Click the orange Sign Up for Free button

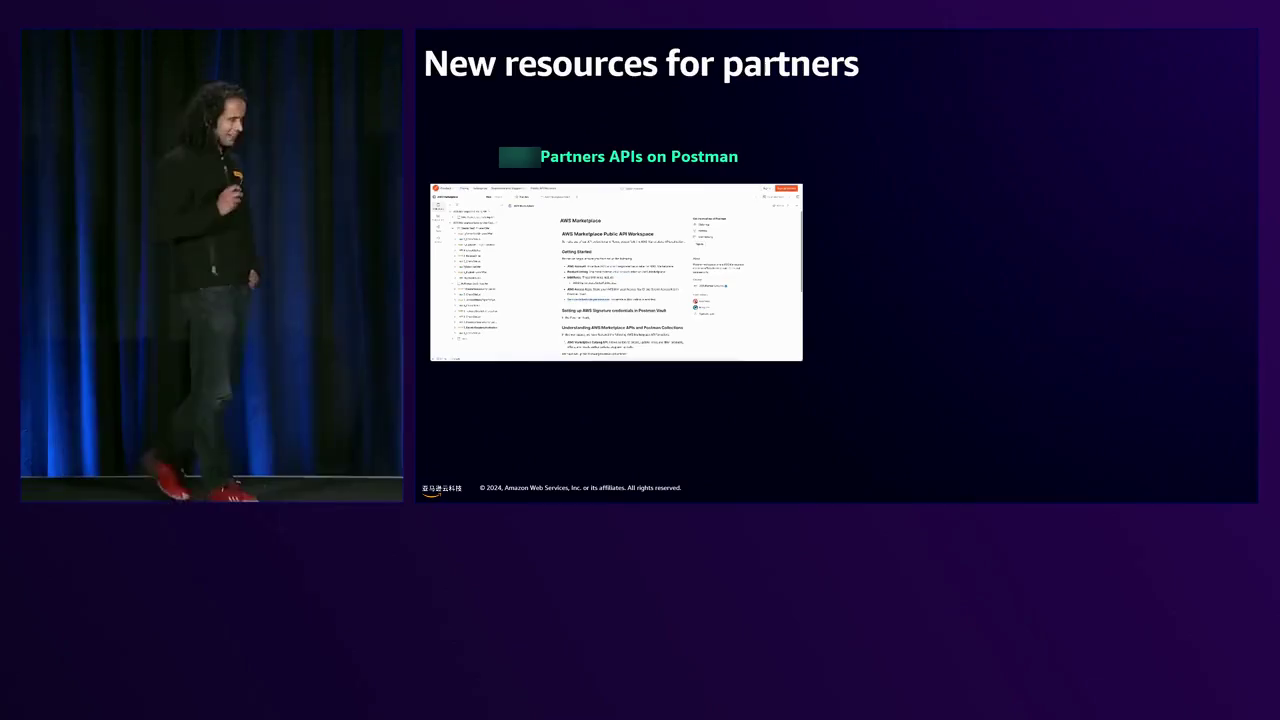point(787,188)
